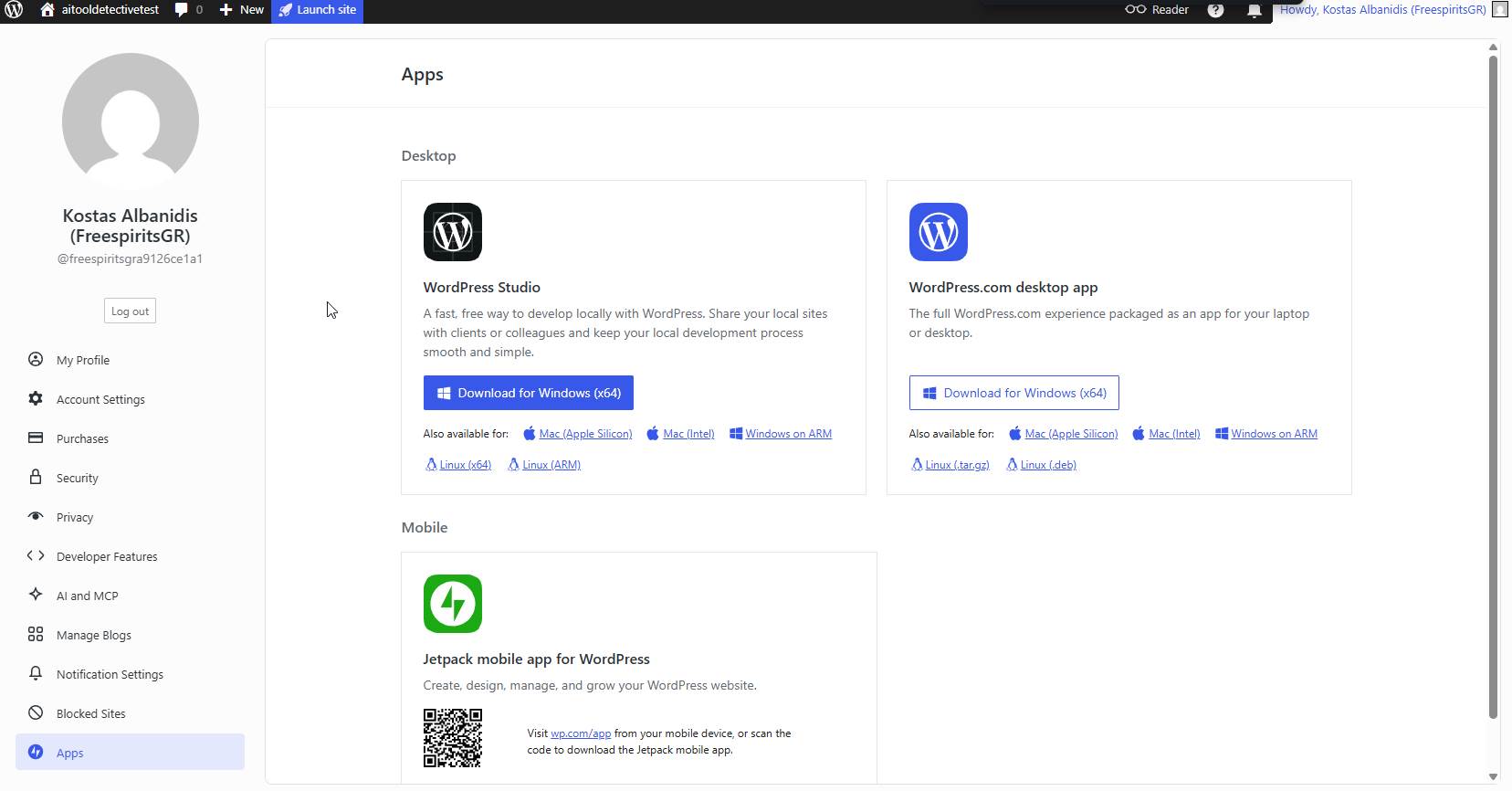Open Account Settings in the sidebar
The width and height of the screenshot is (1512, 791).
(x=130, y=399)
